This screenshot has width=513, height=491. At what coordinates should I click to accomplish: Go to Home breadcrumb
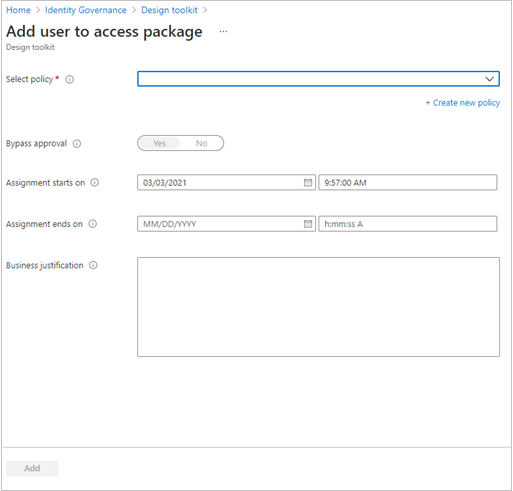pos(18,10)
